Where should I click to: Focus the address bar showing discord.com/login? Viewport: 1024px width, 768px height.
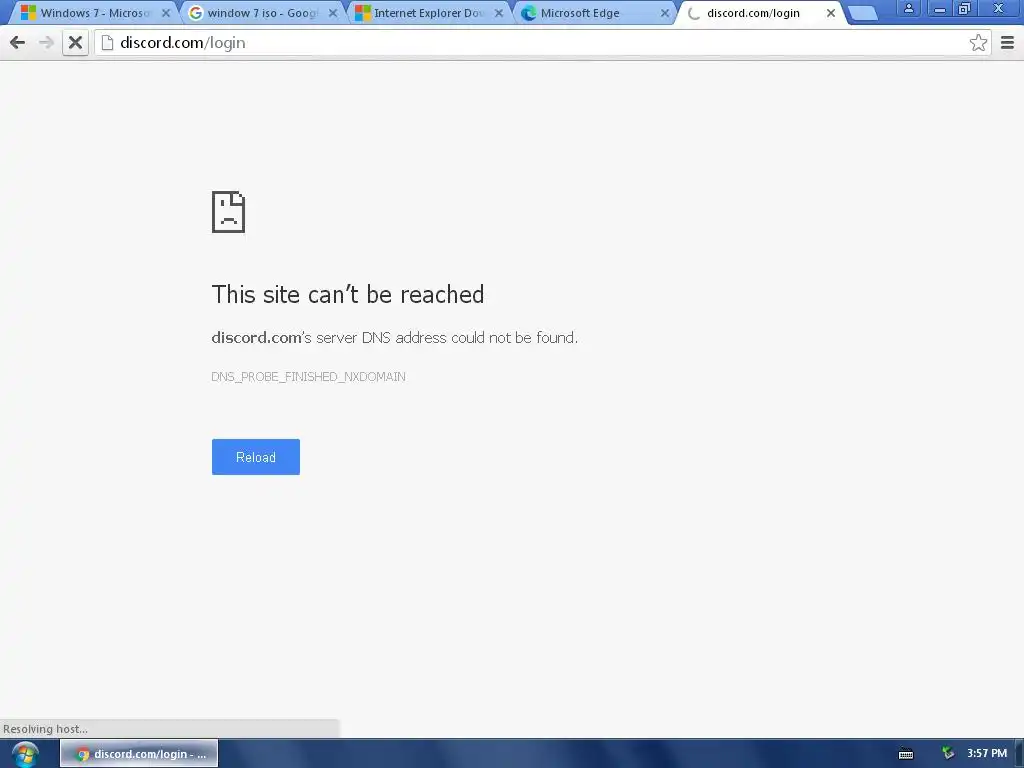click(x=542, y=43)
